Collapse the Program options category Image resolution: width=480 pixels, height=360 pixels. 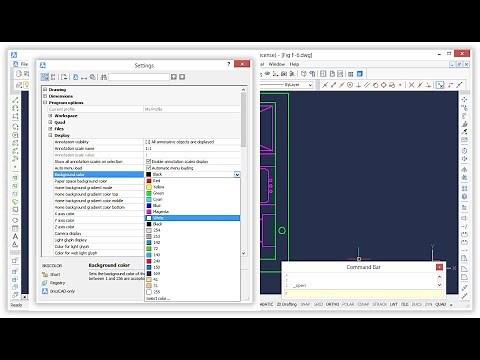point(45,103)
